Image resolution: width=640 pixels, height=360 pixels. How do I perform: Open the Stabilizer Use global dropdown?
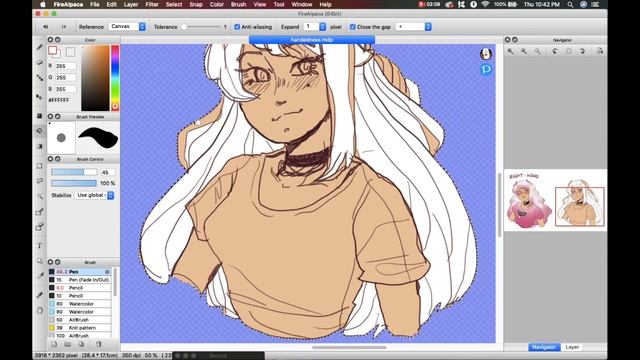[94, 195]
